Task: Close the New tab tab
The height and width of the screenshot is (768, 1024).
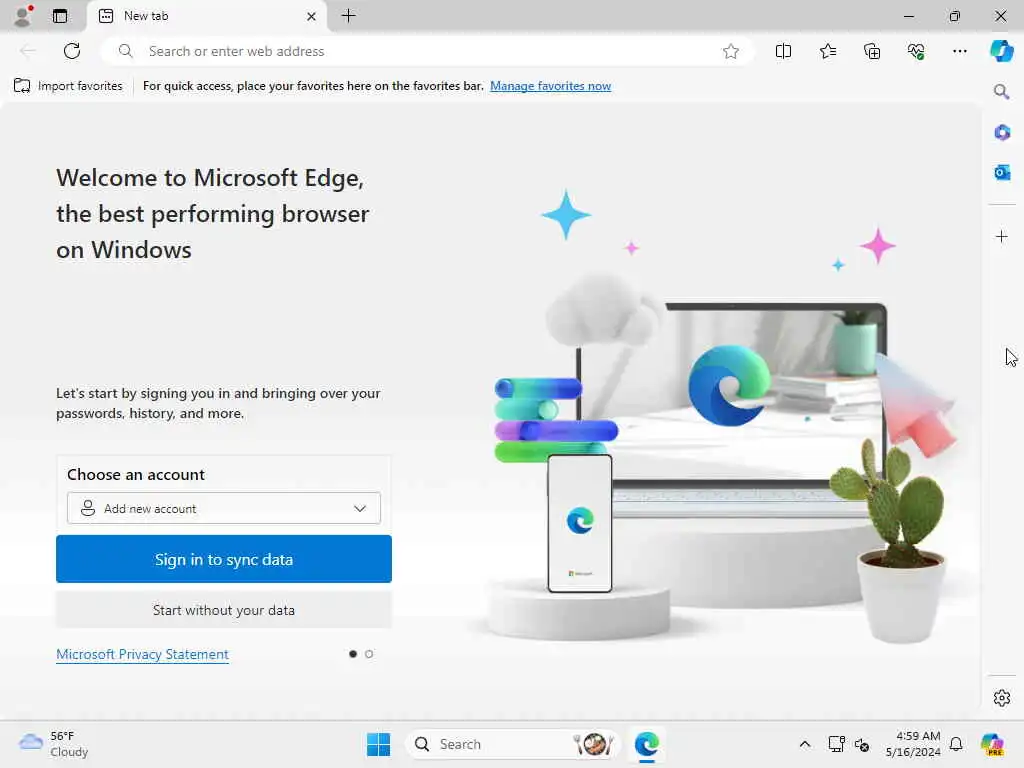Action: pyautogui.click(x=312, y=16)
